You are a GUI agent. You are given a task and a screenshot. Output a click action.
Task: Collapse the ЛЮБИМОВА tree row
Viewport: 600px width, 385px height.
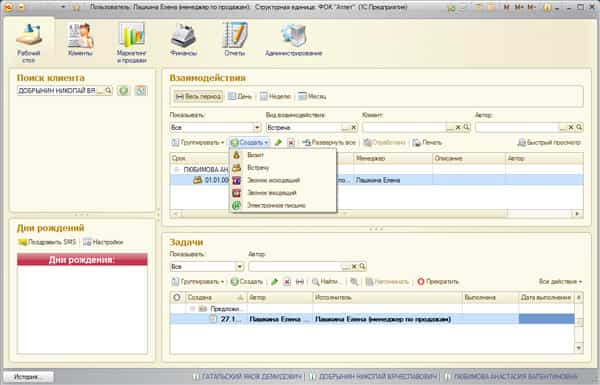click(176, 169)
